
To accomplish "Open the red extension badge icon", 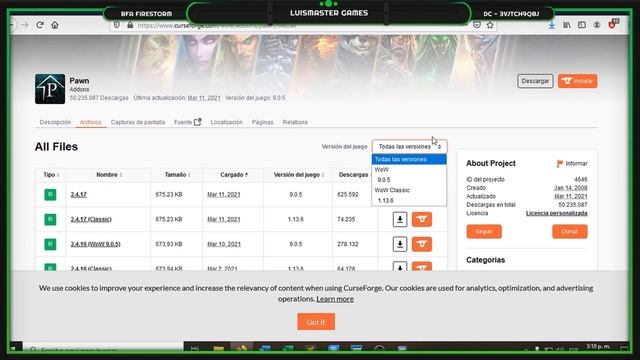I will click(612, 24).
